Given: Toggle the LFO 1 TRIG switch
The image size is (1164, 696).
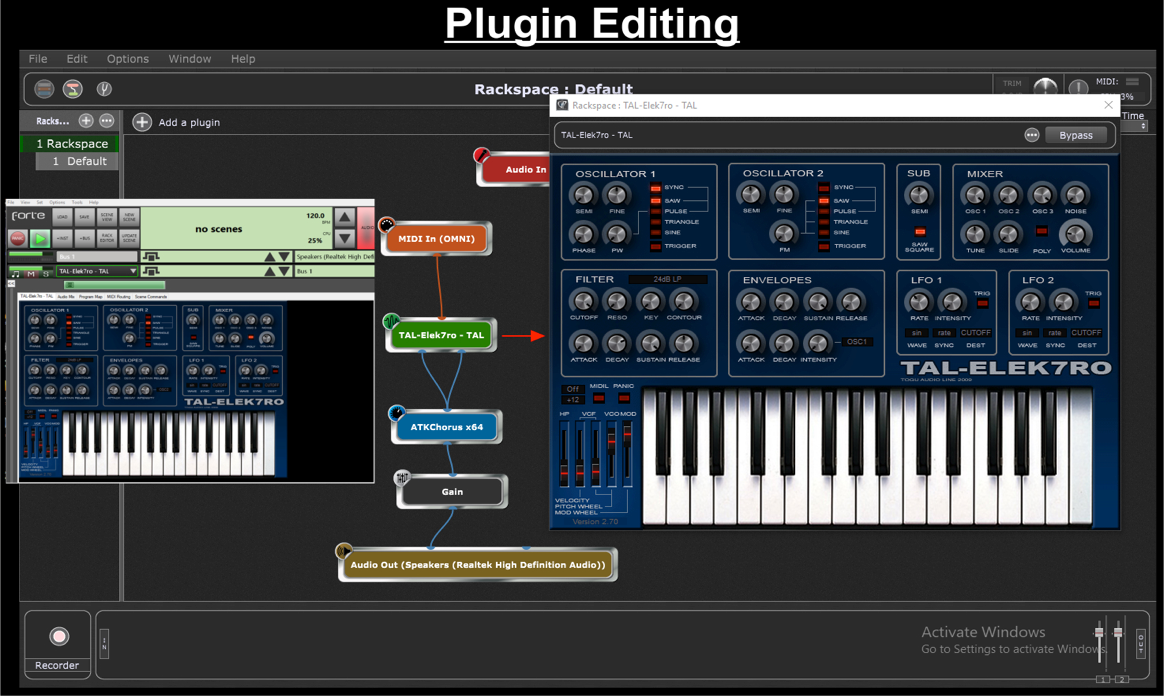Looking at the screenshot, I should click(x=982, y=303).
